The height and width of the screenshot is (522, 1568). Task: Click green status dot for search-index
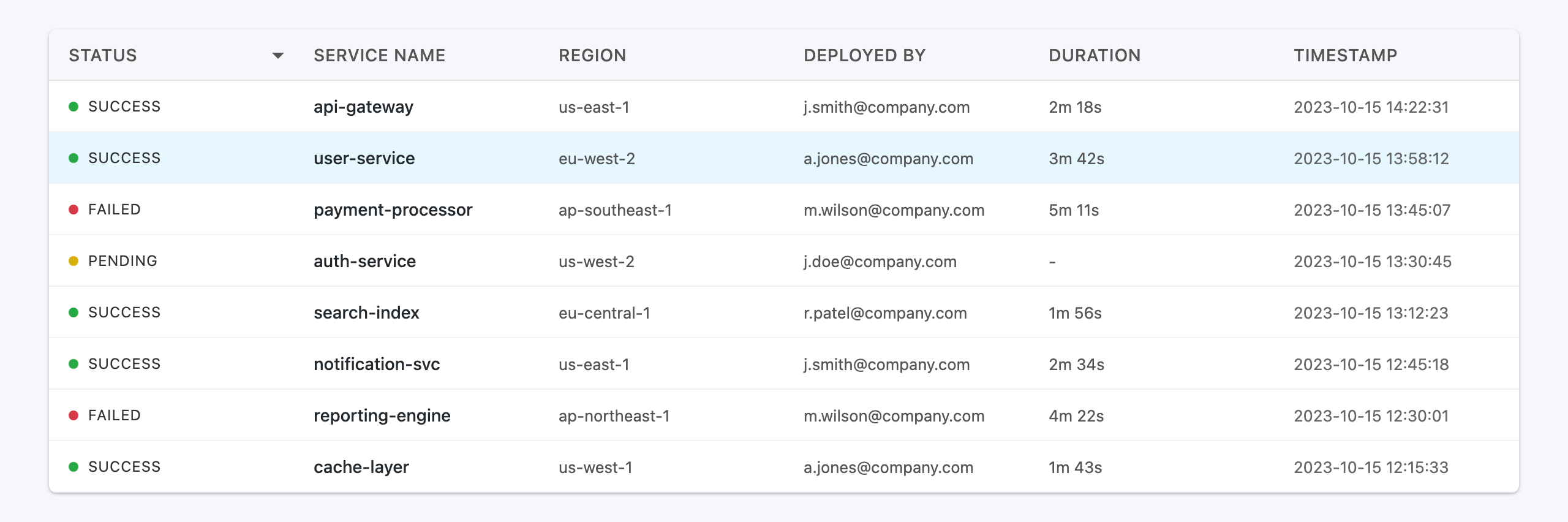click(73, 312)
